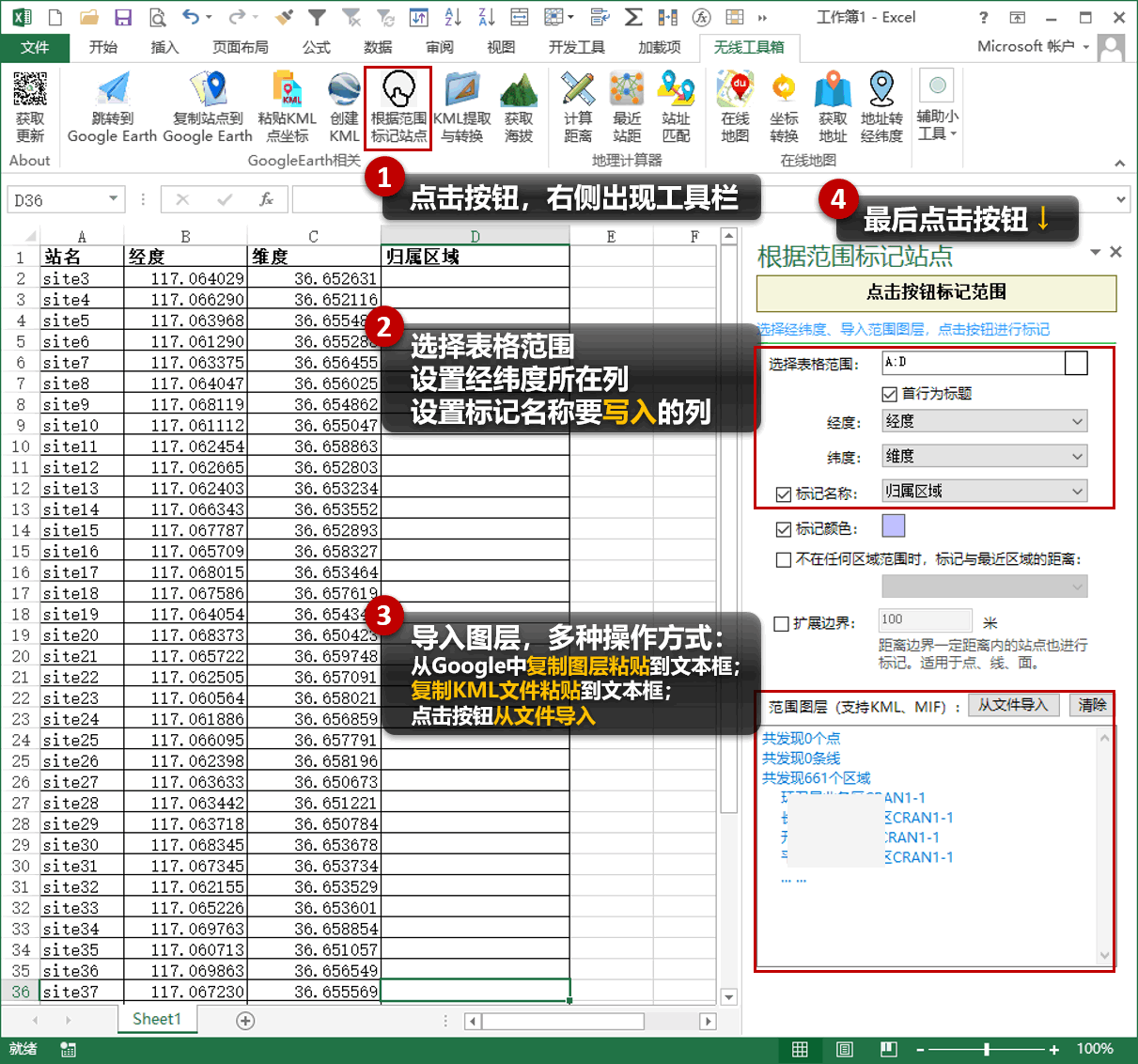Click 坐标转换 icon
Image resolution: width=1138 pixels, height=1064 pixels.
(784, 106)
